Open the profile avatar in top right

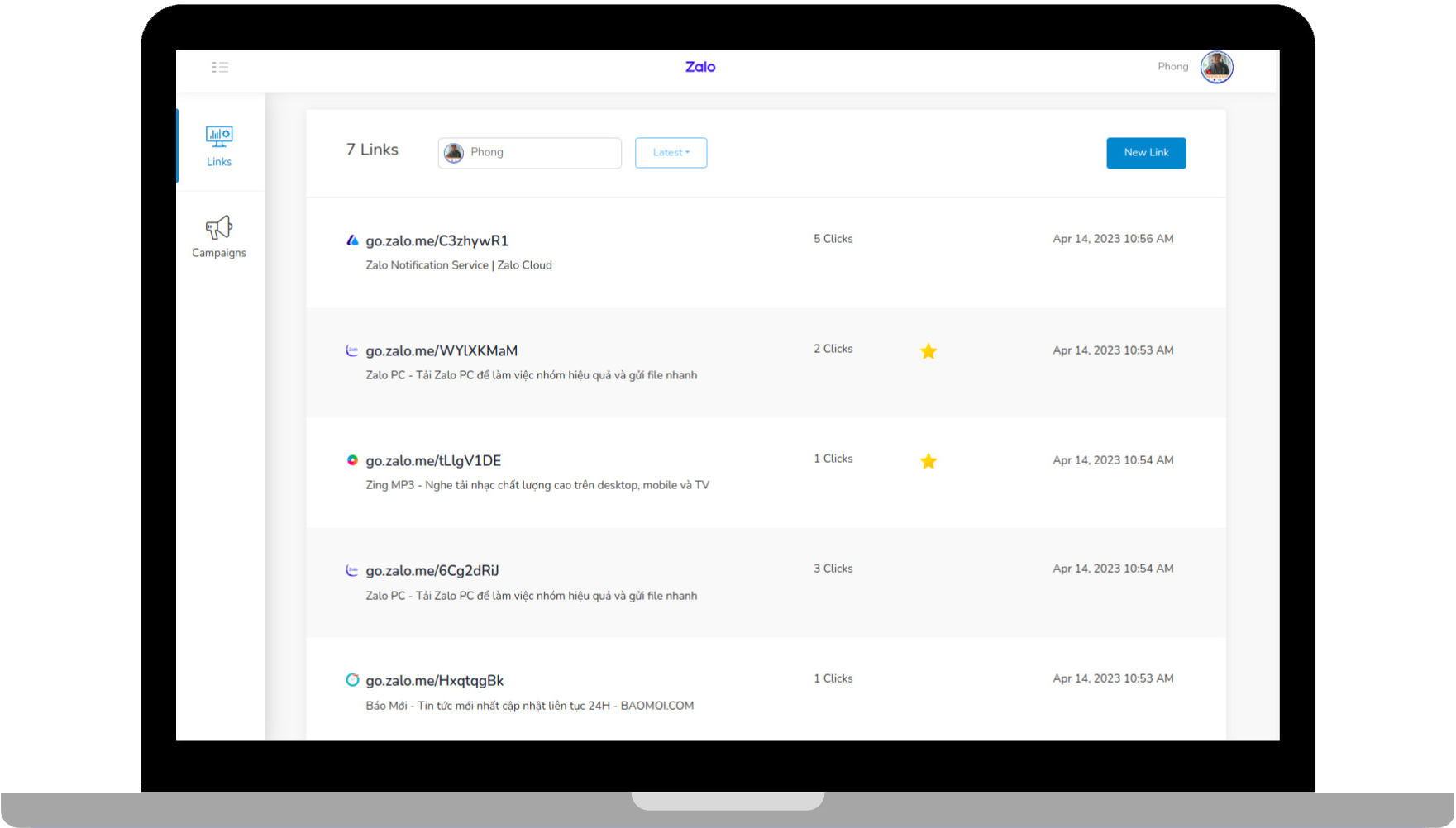[x=1216, y=67]
